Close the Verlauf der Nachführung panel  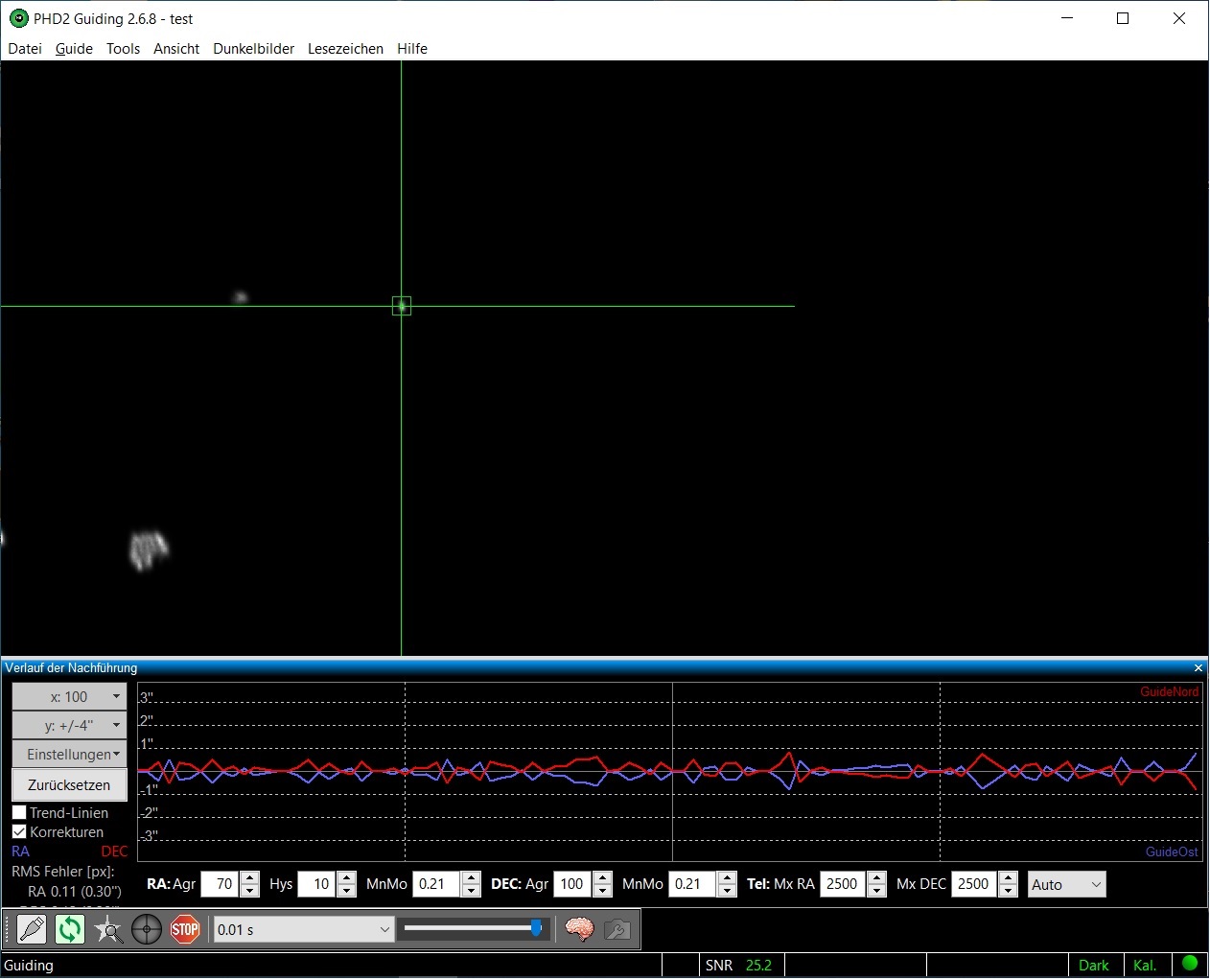[x=1198, y=668]
